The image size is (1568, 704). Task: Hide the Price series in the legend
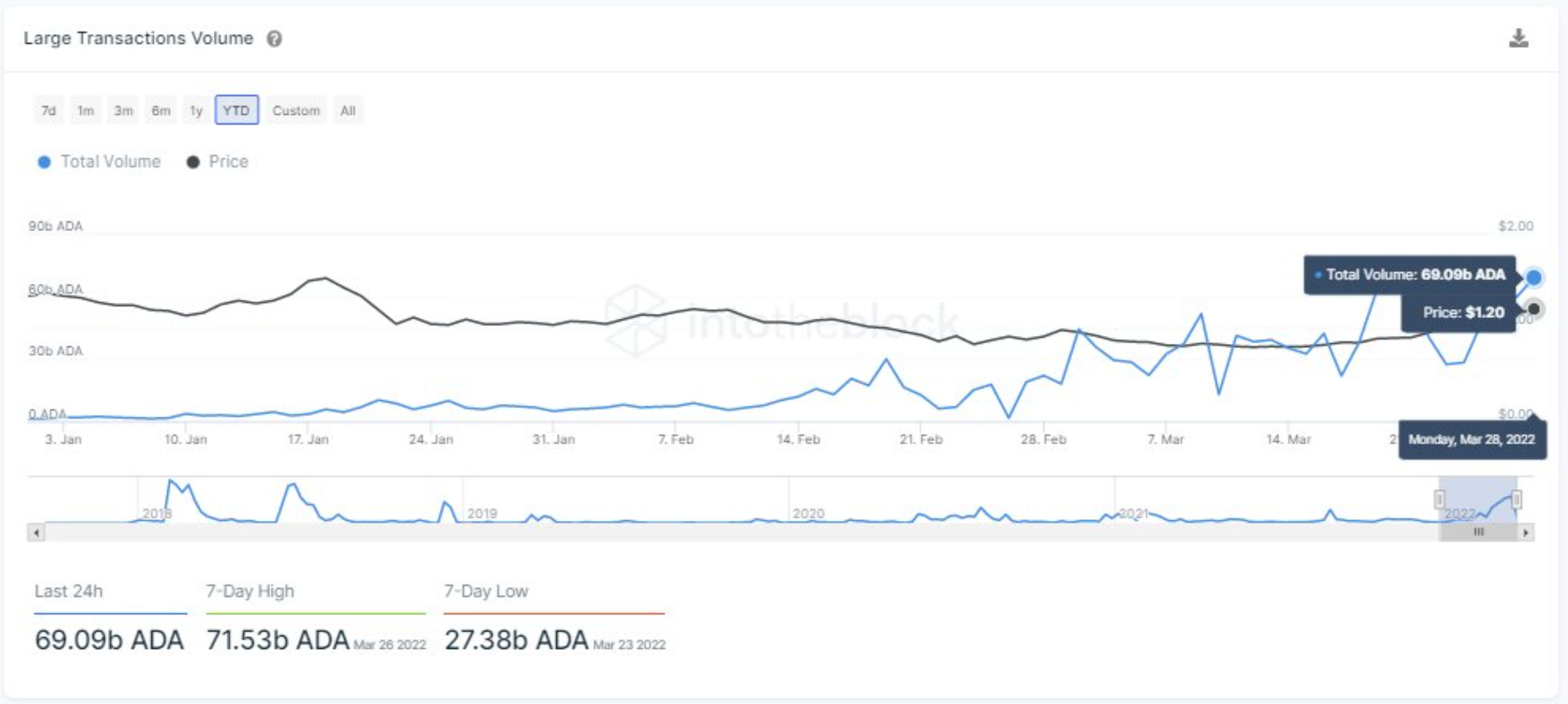click(218, 161)
